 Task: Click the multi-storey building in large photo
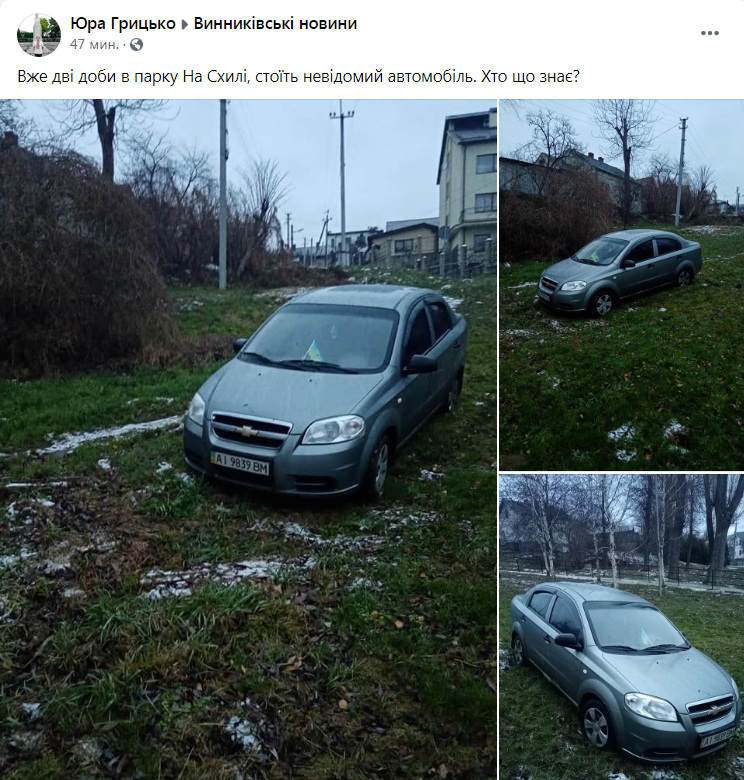467,184
